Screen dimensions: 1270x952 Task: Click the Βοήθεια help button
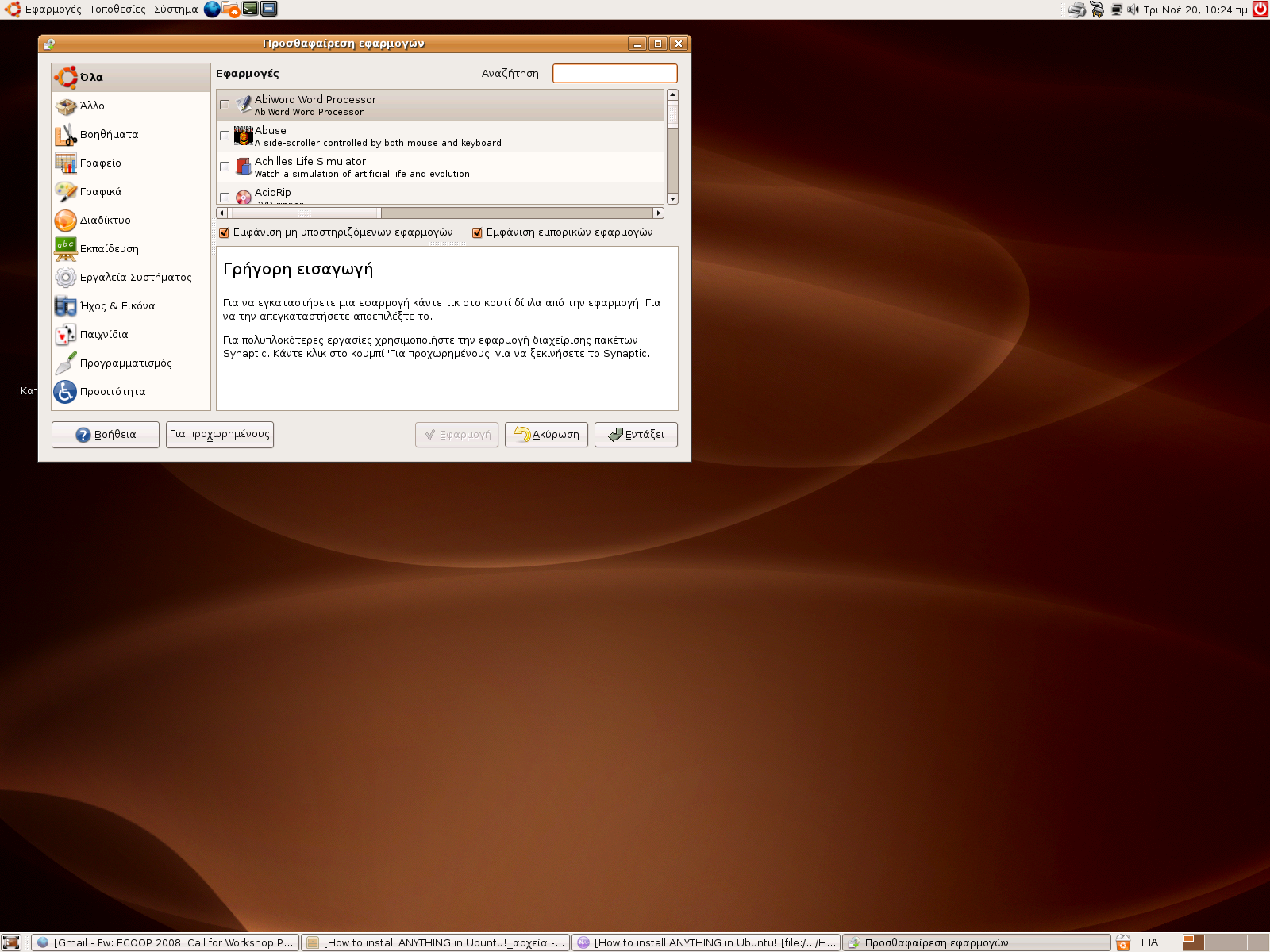106,435
